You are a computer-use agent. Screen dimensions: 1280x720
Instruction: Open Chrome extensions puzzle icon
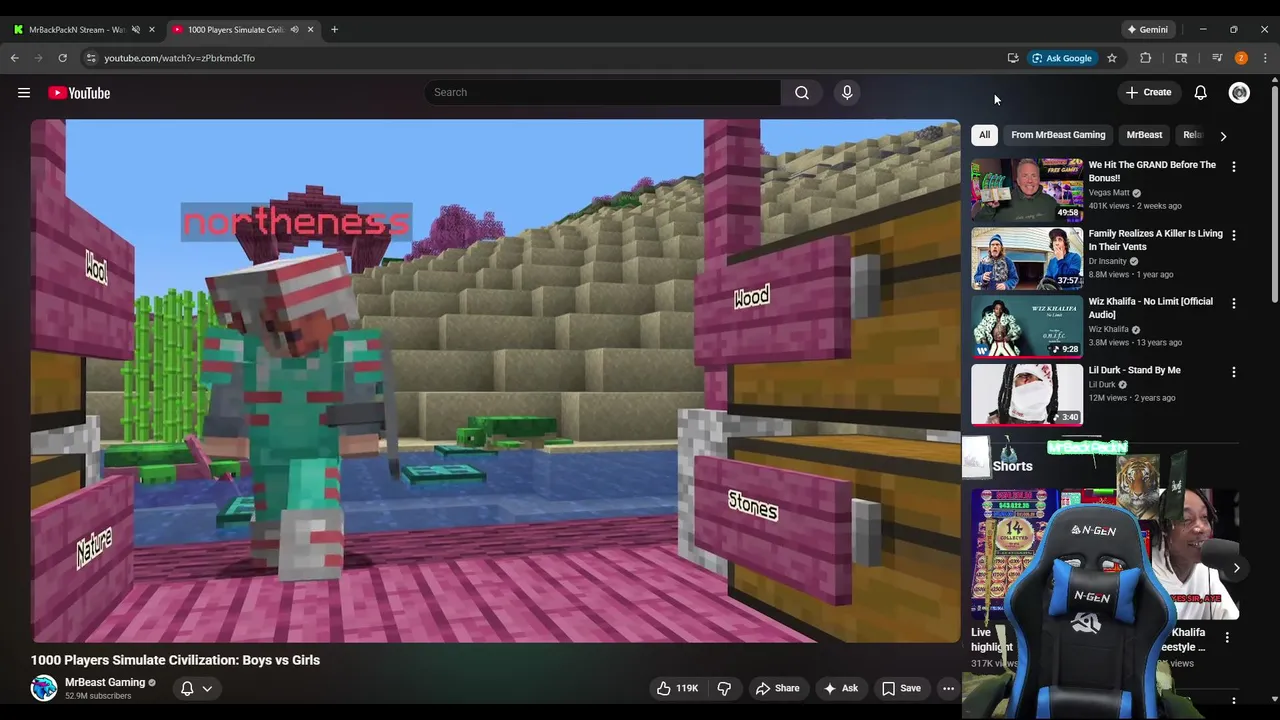1146,58
